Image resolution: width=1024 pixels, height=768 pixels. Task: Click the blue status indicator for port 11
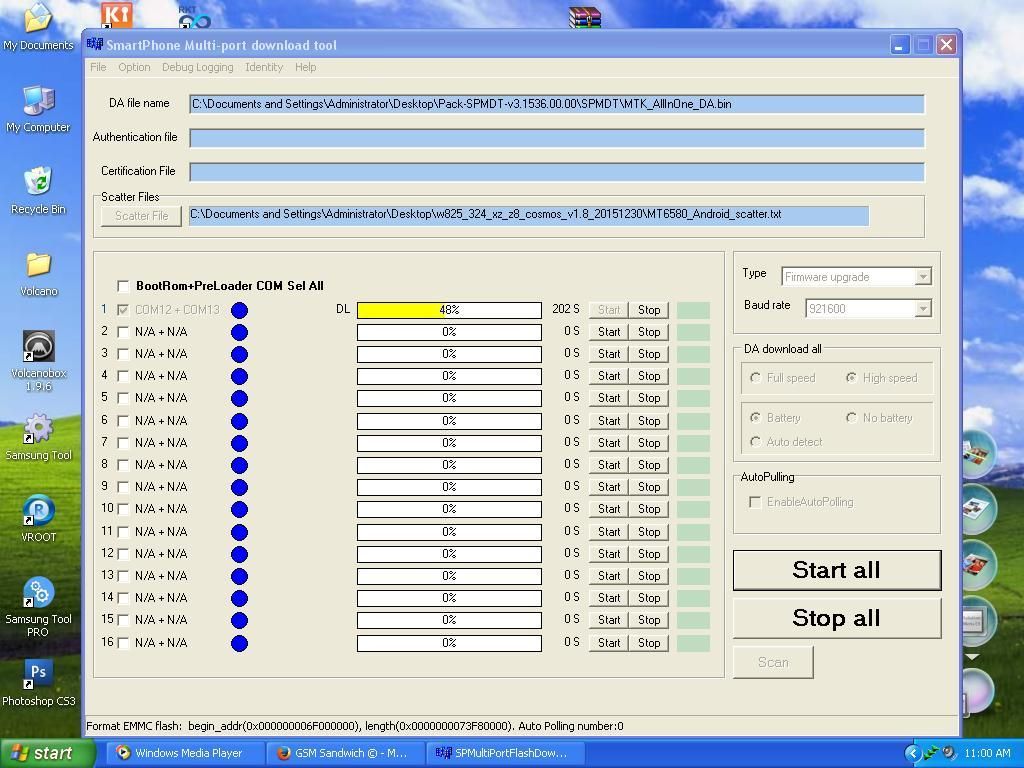240,532
